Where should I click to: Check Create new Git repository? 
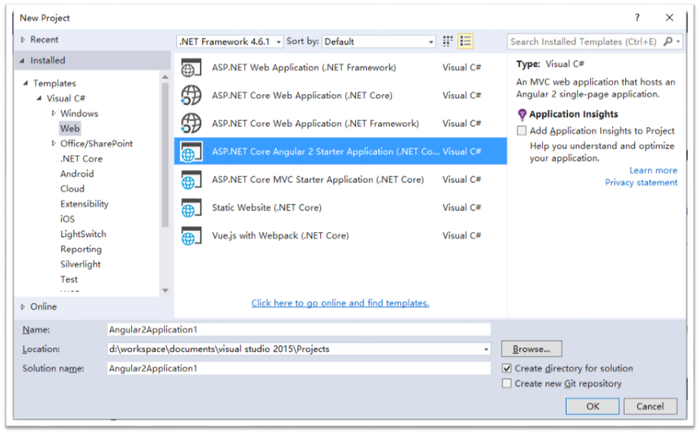506,384
